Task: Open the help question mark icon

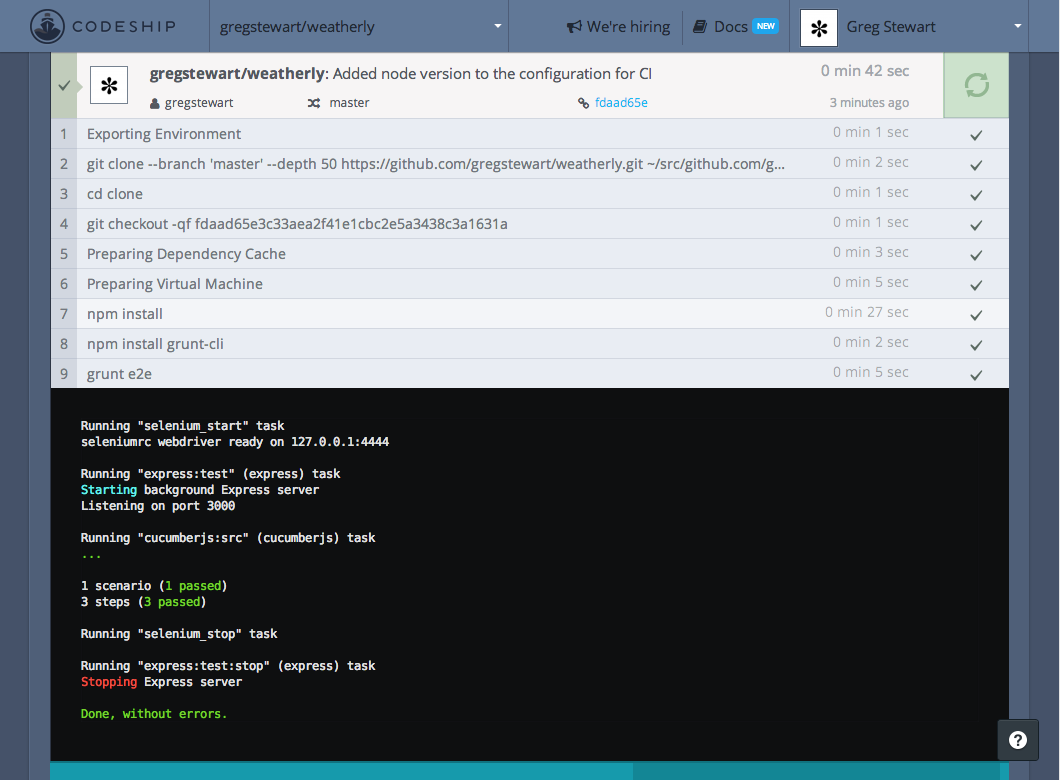Action: point(1018,740)
